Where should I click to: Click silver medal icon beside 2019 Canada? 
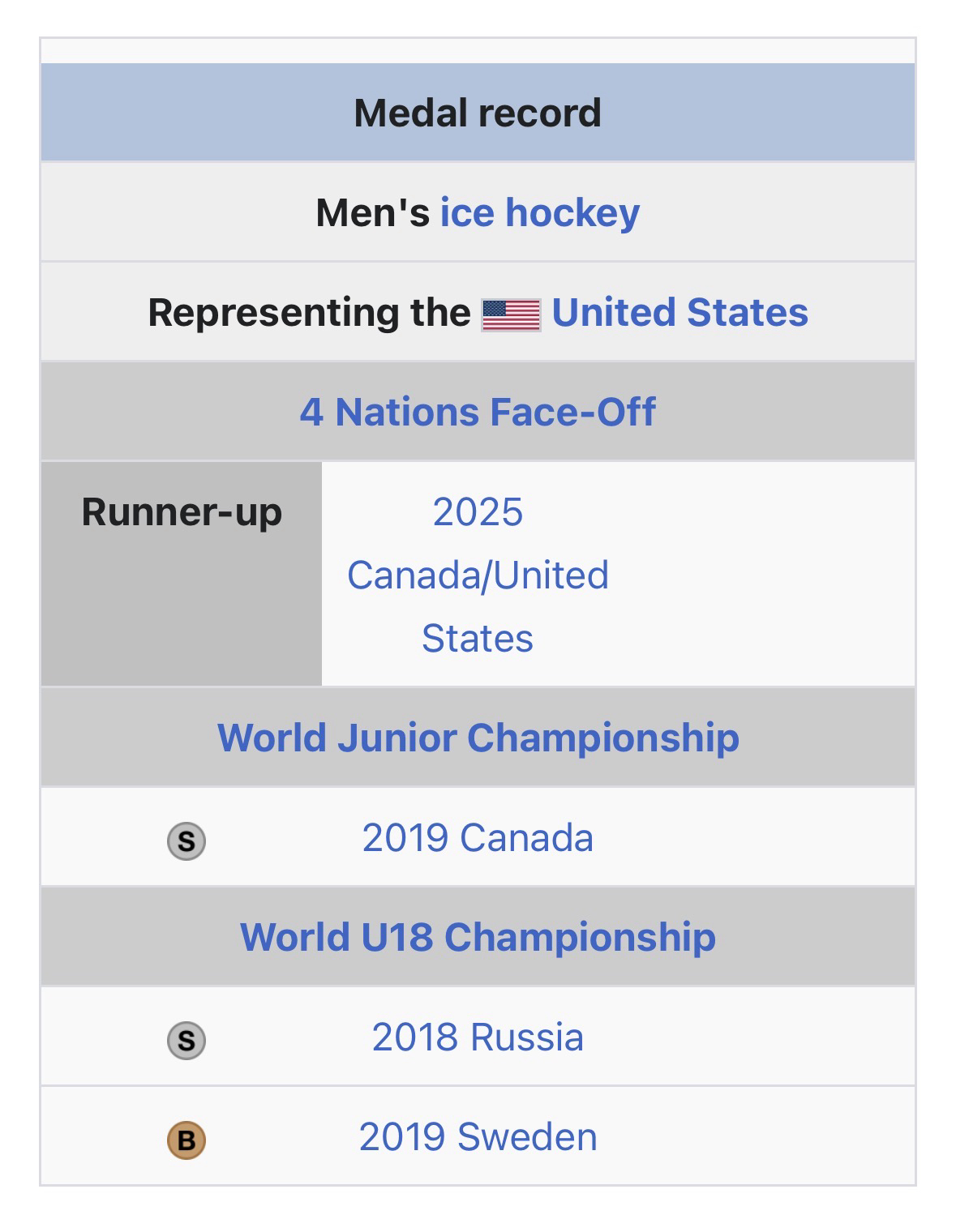coord(186,841)
